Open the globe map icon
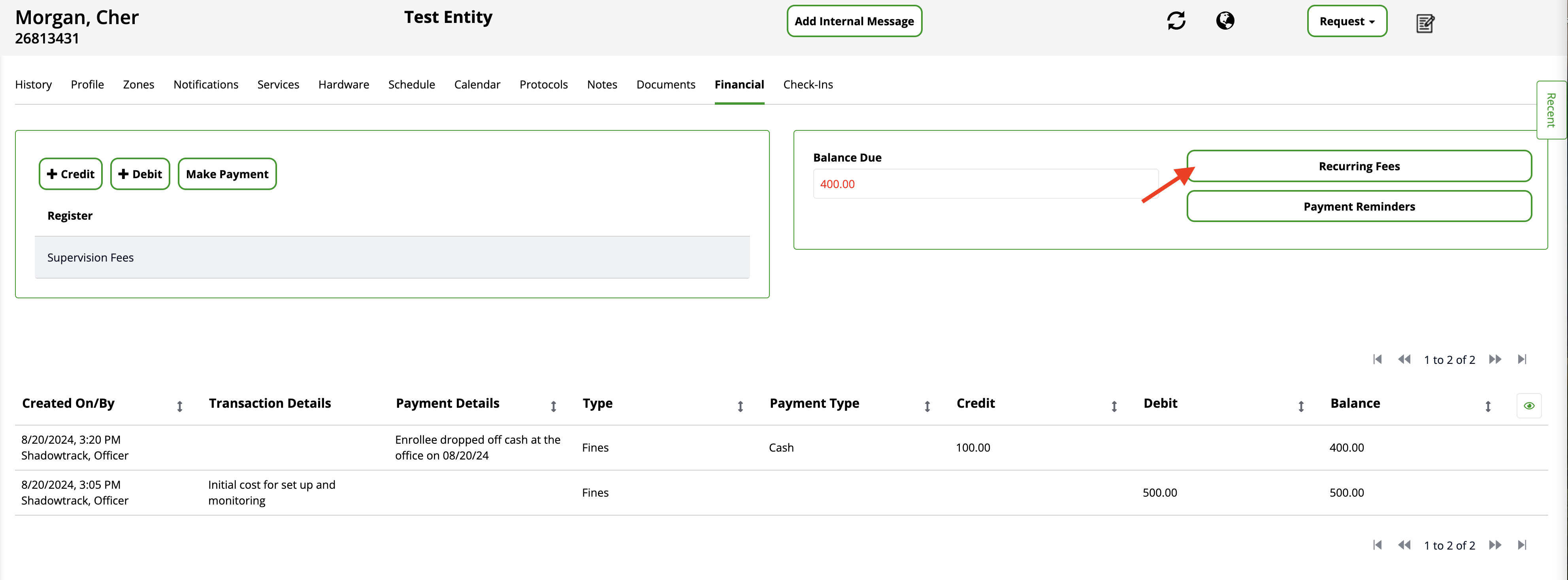Viewport: 1568px width, 580px height. pyautogui.click(x=1225, y=21)
